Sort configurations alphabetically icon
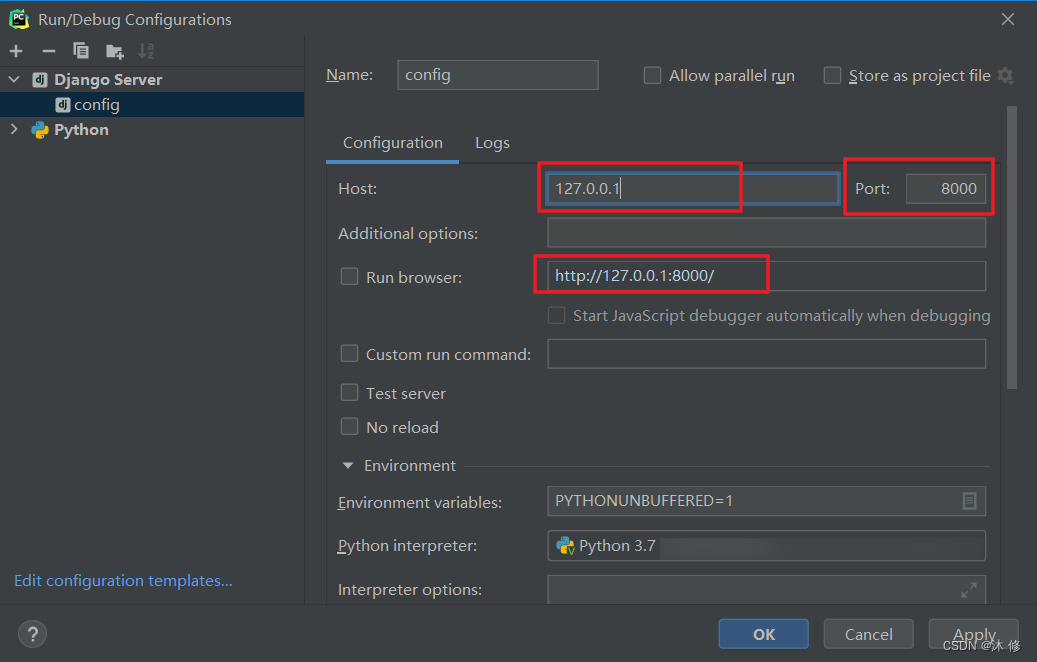This screenshot has height=662, width=1037. point(145,51)
